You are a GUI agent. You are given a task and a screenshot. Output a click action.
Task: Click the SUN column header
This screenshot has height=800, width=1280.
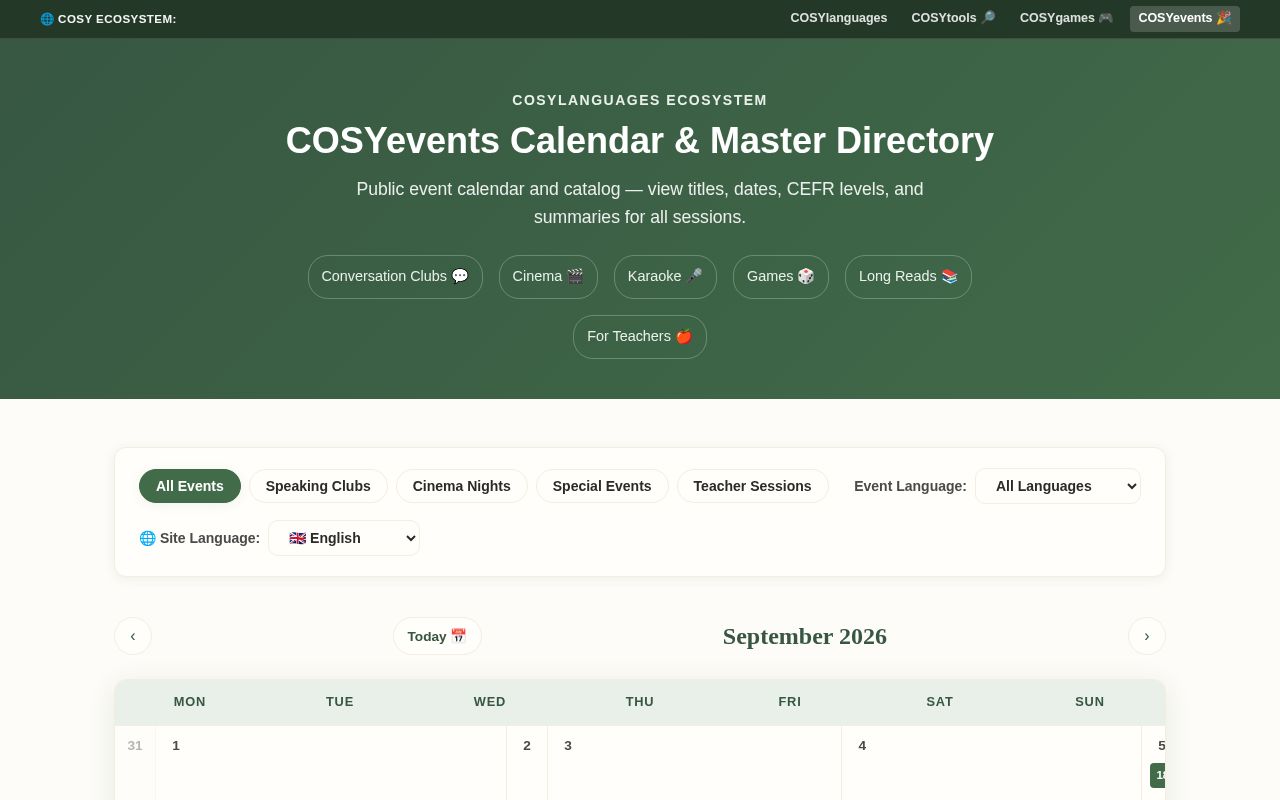coord(1090,702)
